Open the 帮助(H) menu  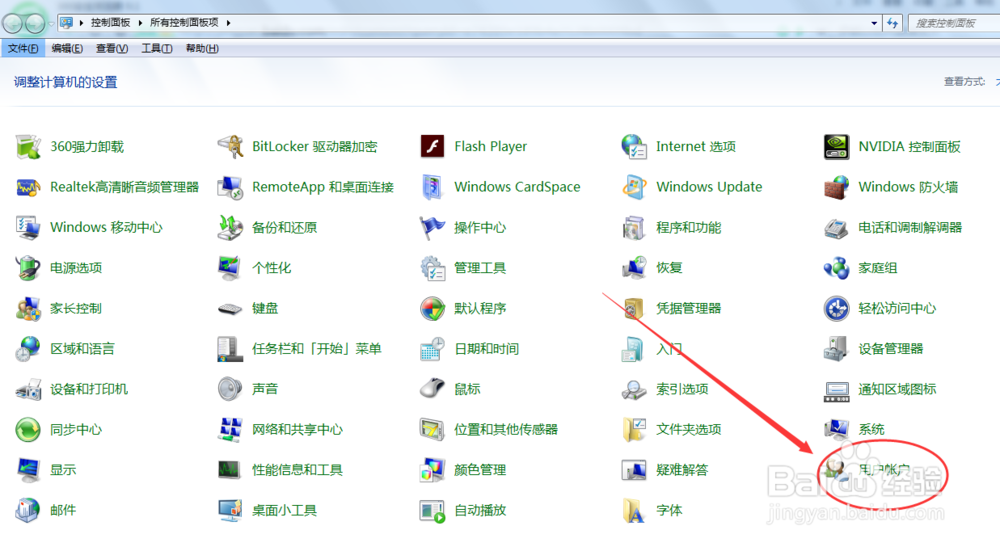tap(202, 48)
